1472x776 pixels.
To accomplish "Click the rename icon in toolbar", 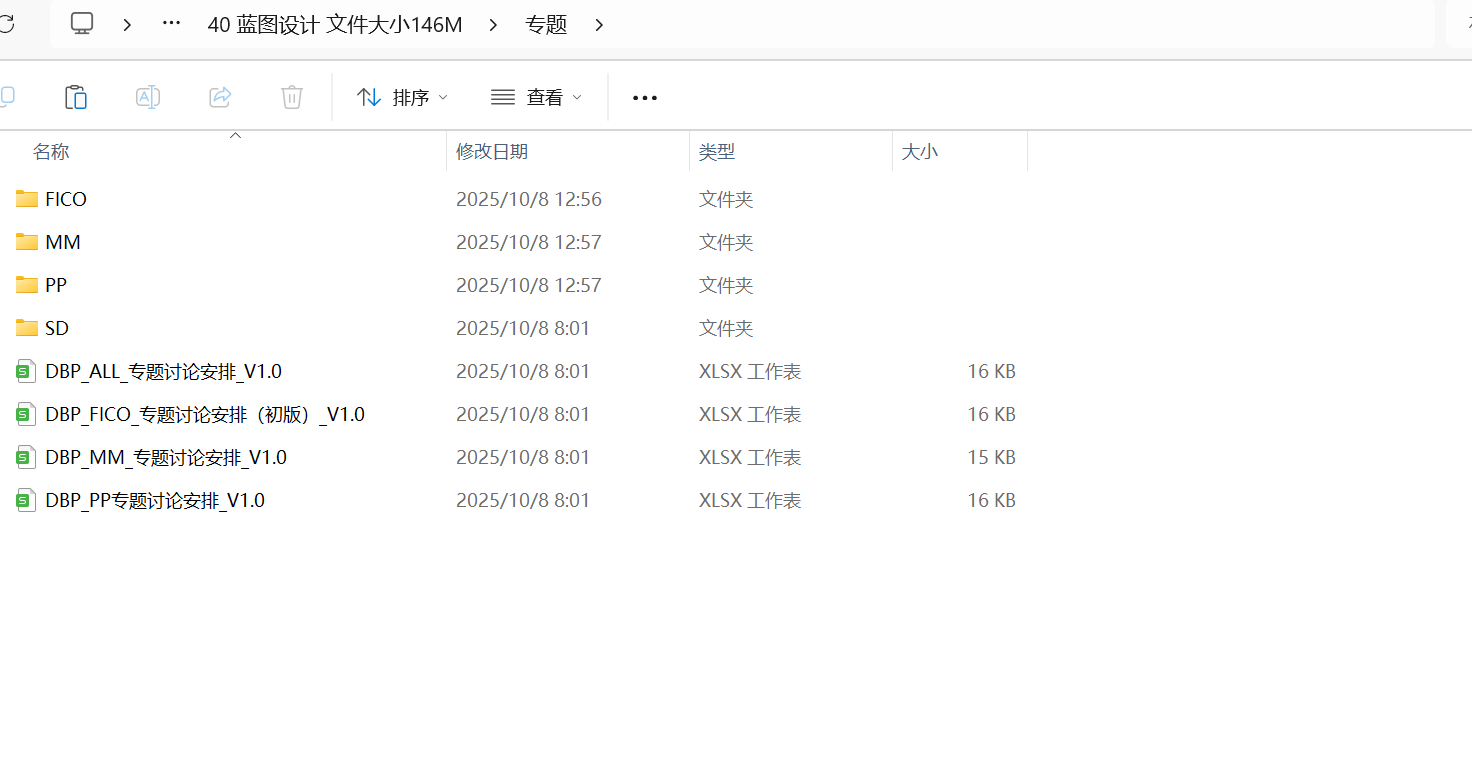I will click(148, 97).
